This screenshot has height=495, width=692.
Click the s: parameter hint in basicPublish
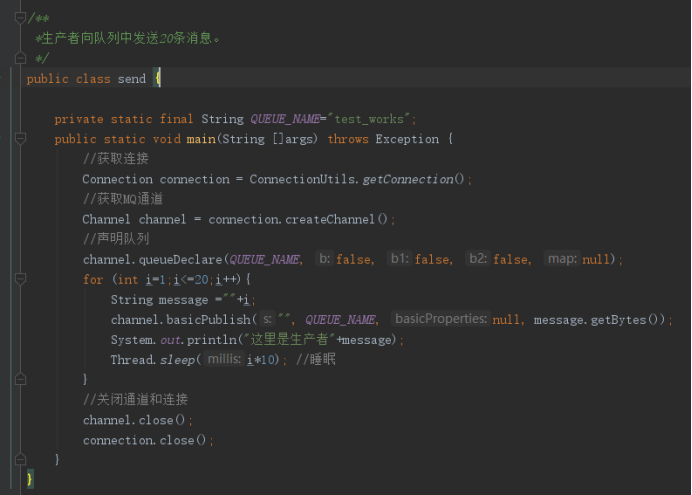(267, 319)
